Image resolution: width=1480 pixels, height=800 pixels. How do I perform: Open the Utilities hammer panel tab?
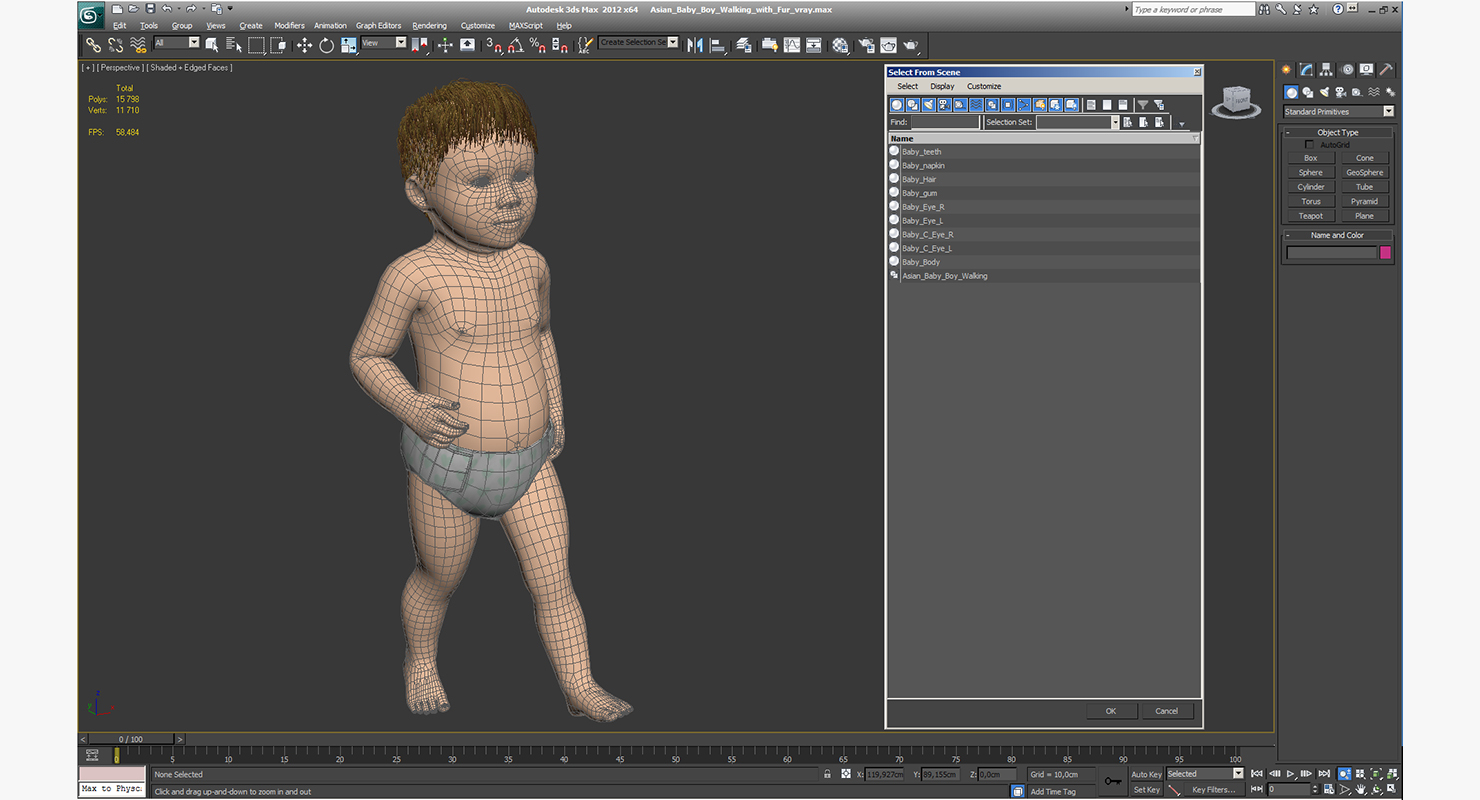click(x=1386, y=70)
